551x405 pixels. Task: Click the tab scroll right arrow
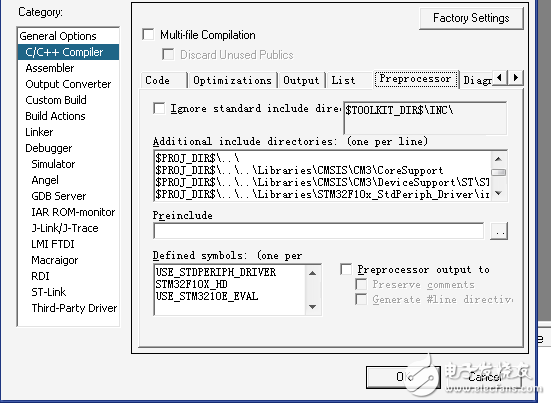pos(515,77)
